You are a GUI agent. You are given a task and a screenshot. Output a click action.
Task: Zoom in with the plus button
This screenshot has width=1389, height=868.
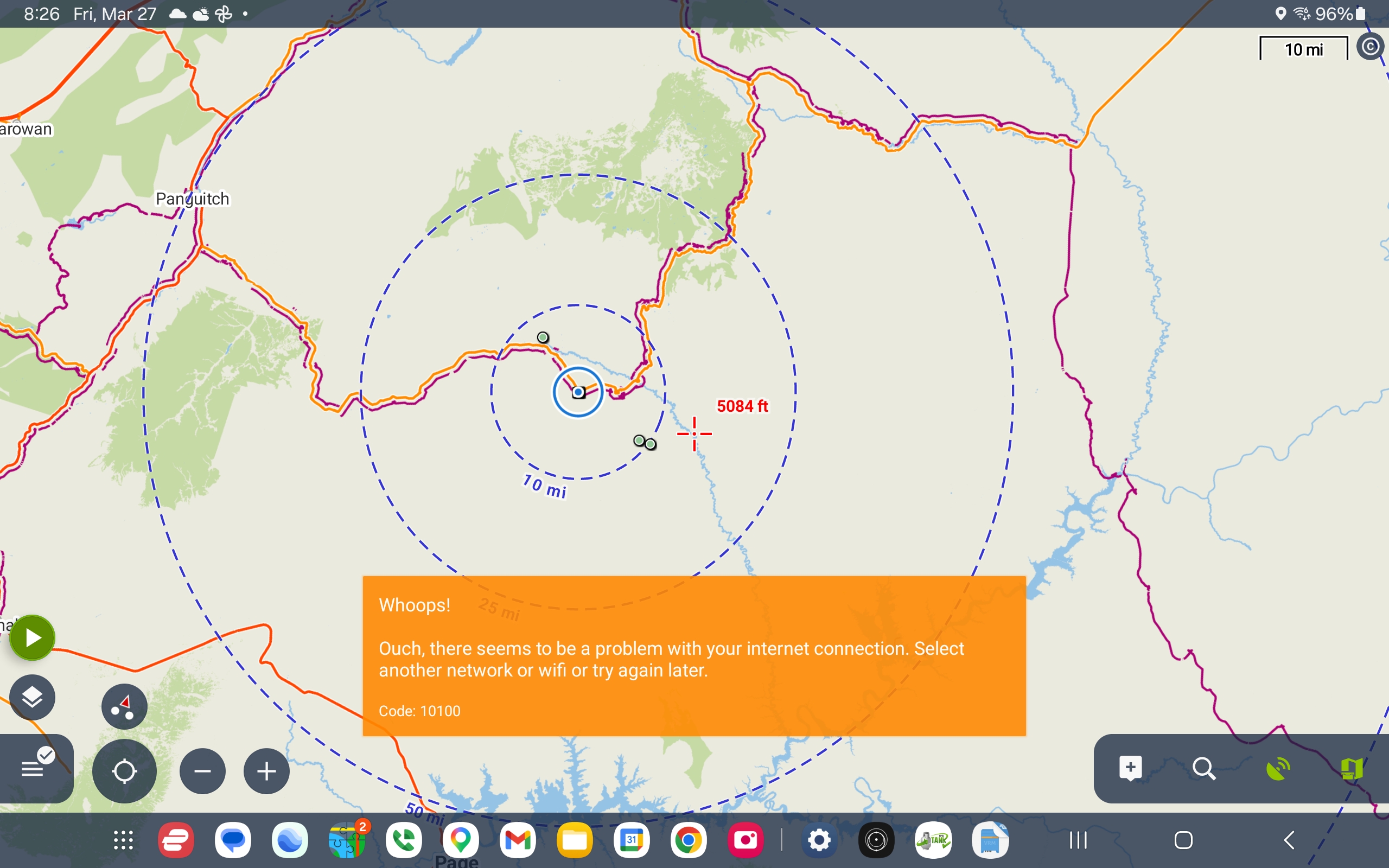tap(266, 771)
